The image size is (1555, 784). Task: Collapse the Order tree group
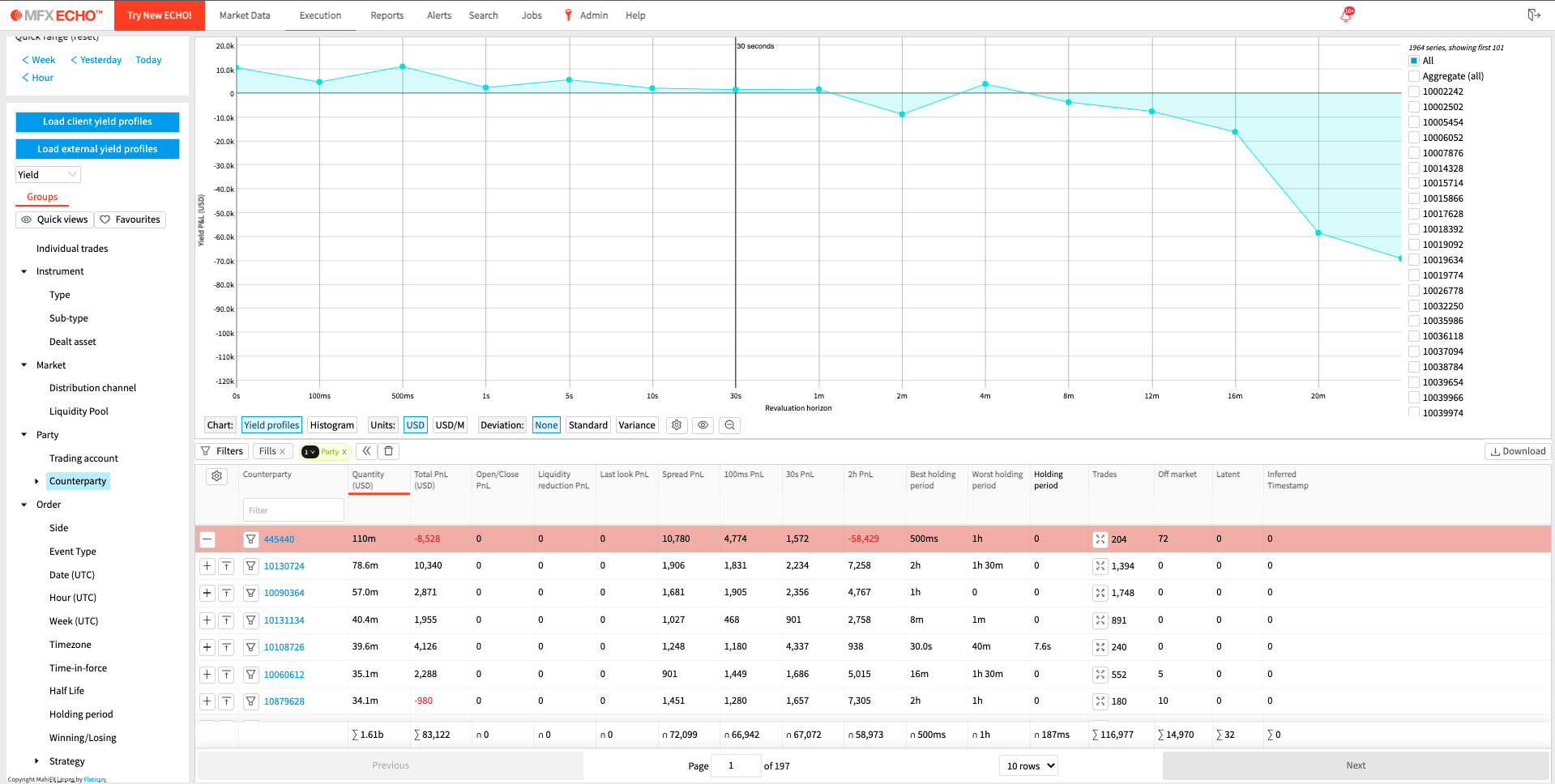coord(23,505)
